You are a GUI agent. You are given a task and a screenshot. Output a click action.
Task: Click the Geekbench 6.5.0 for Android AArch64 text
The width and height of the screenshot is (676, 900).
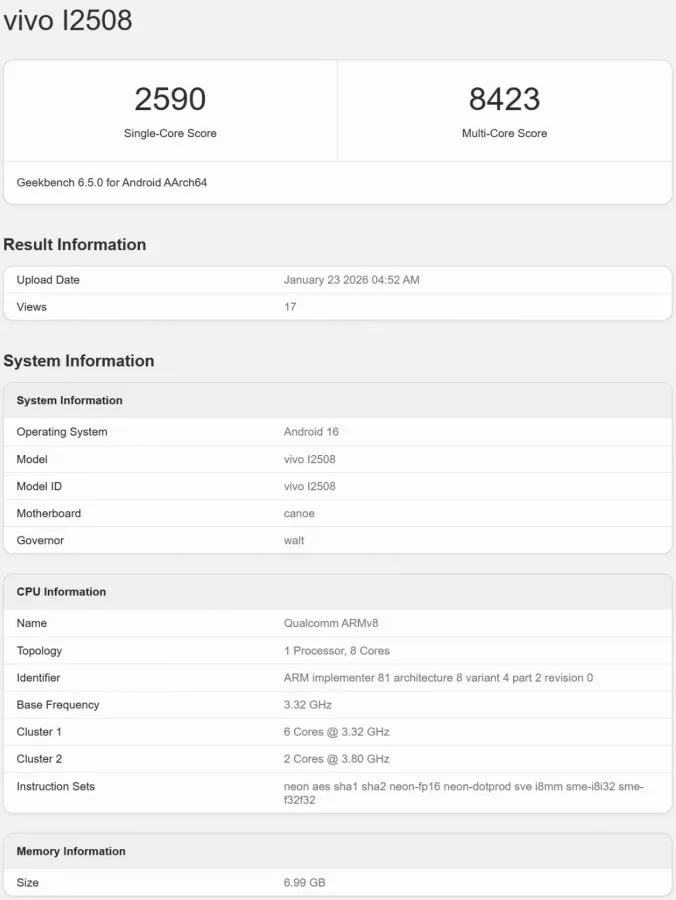112,183
